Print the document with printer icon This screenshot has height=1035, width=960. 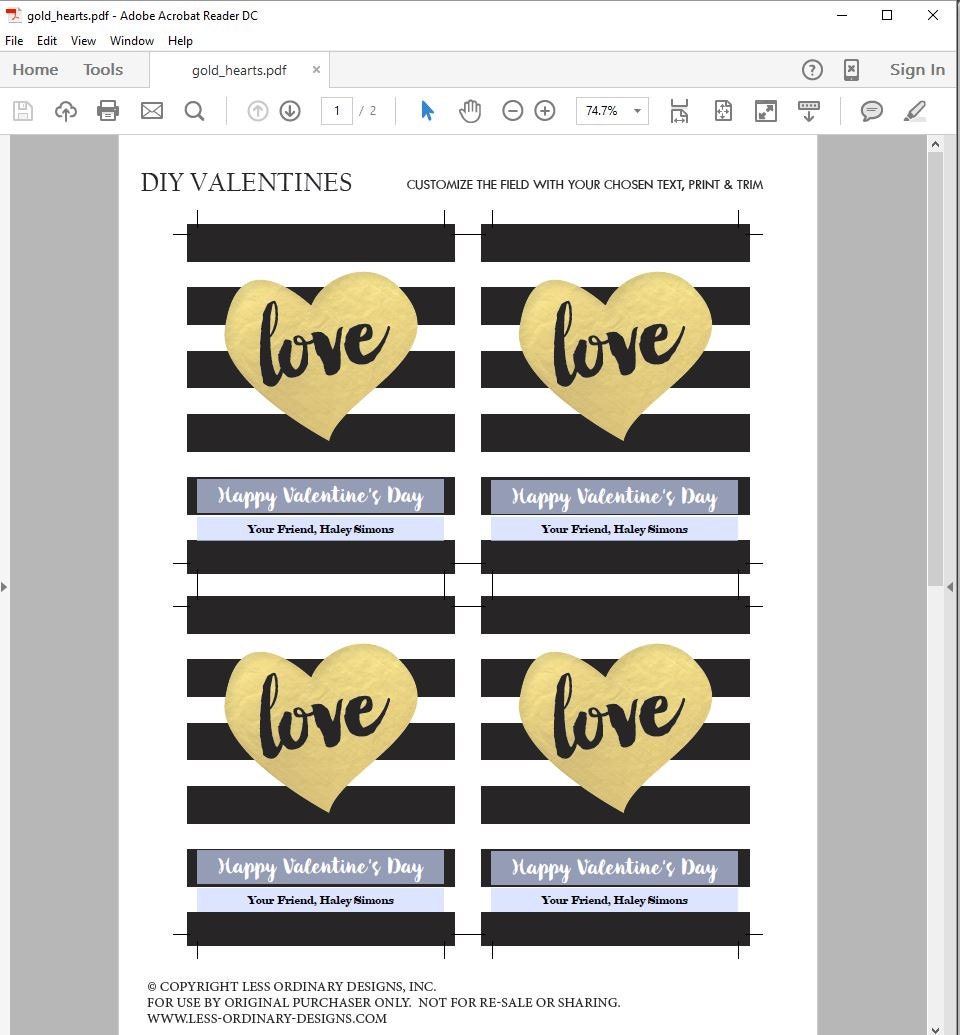coord(108,111)
